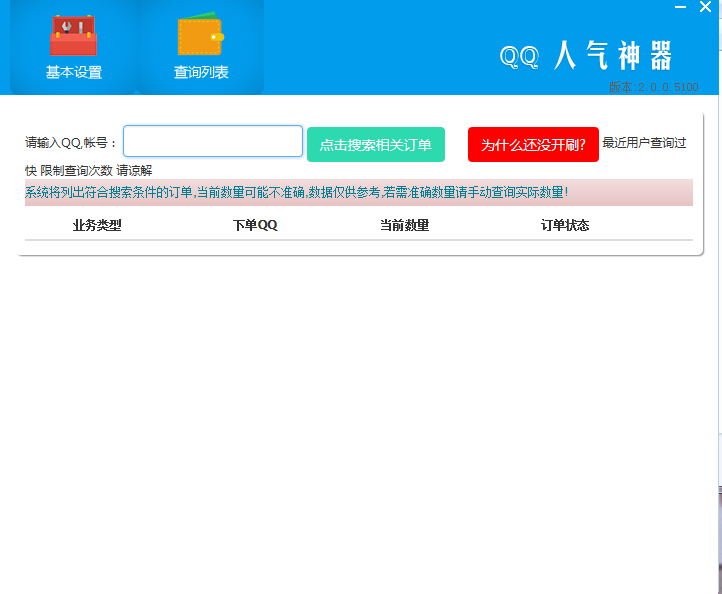Select the 查询列表 tab label

coord(201,72)
